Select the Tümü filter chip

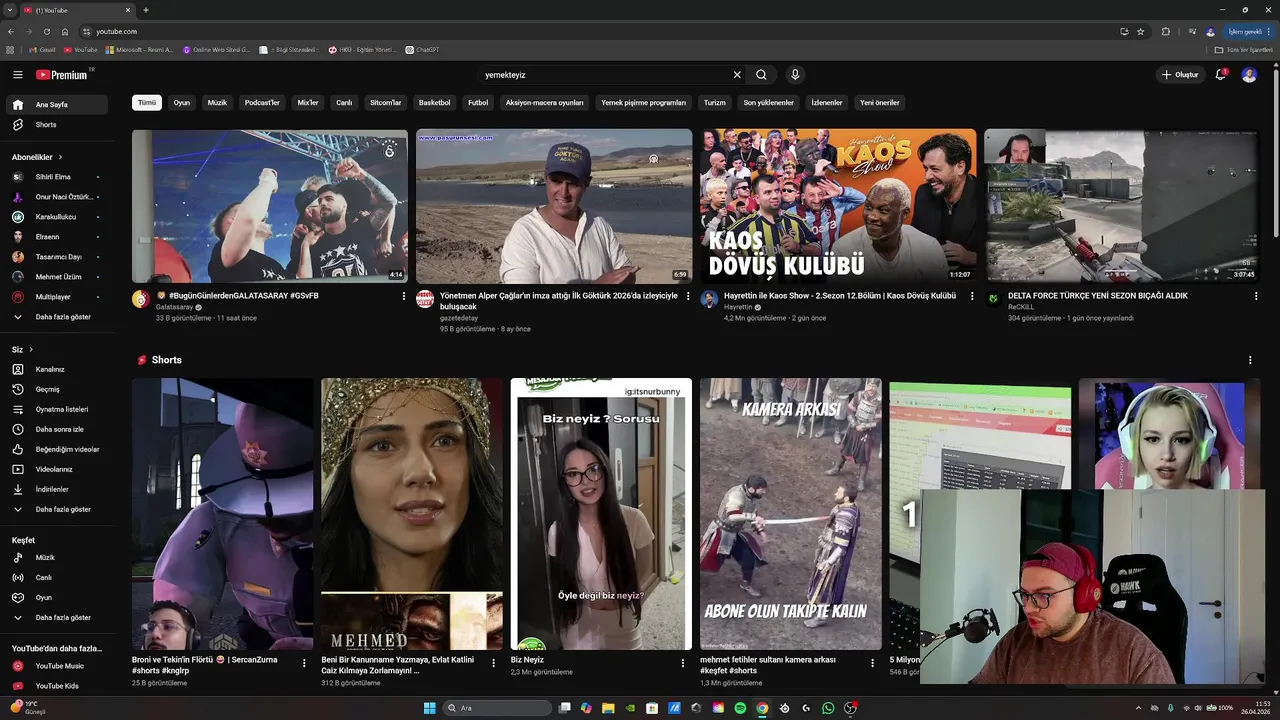point(147,102)
